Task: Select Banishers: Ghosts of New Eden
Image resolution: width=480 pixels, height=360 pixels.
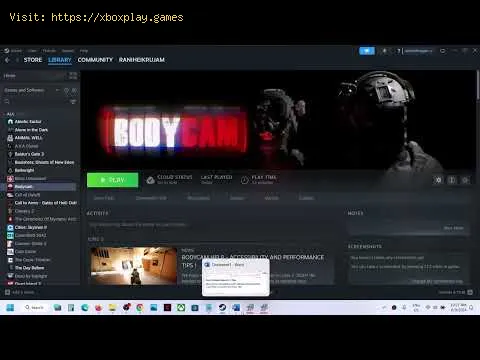Action: pyautogui.click(x=44, y=162)
